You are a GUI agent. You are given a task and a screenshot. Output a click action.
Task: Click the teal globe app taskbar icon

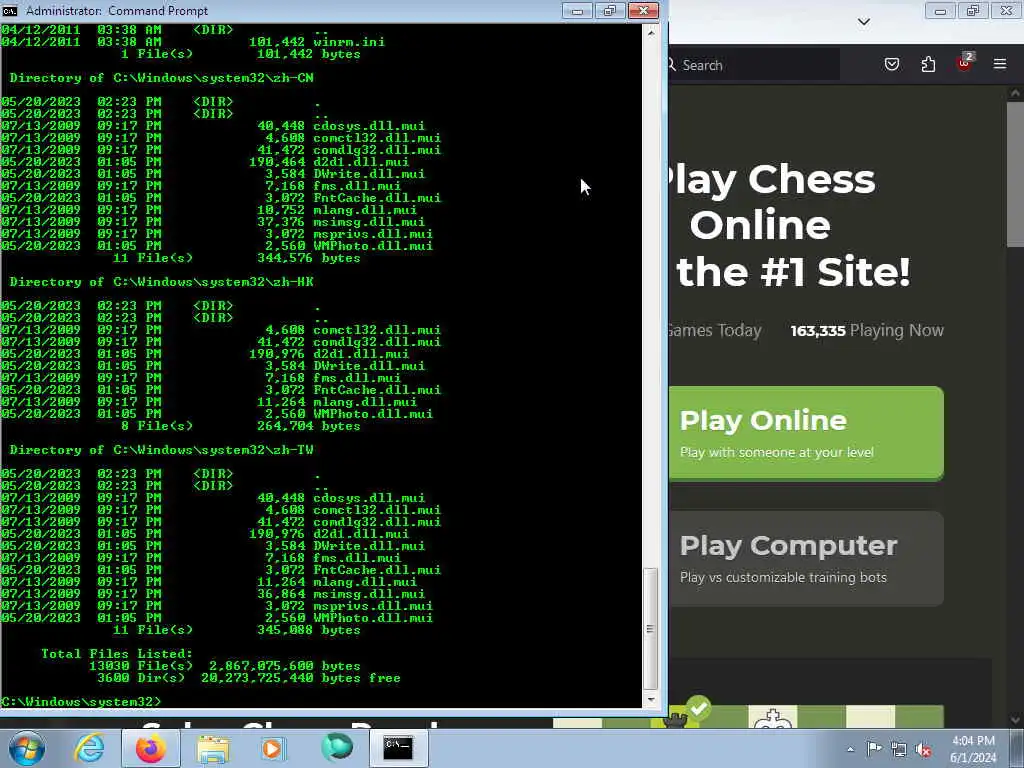point(336,748)
